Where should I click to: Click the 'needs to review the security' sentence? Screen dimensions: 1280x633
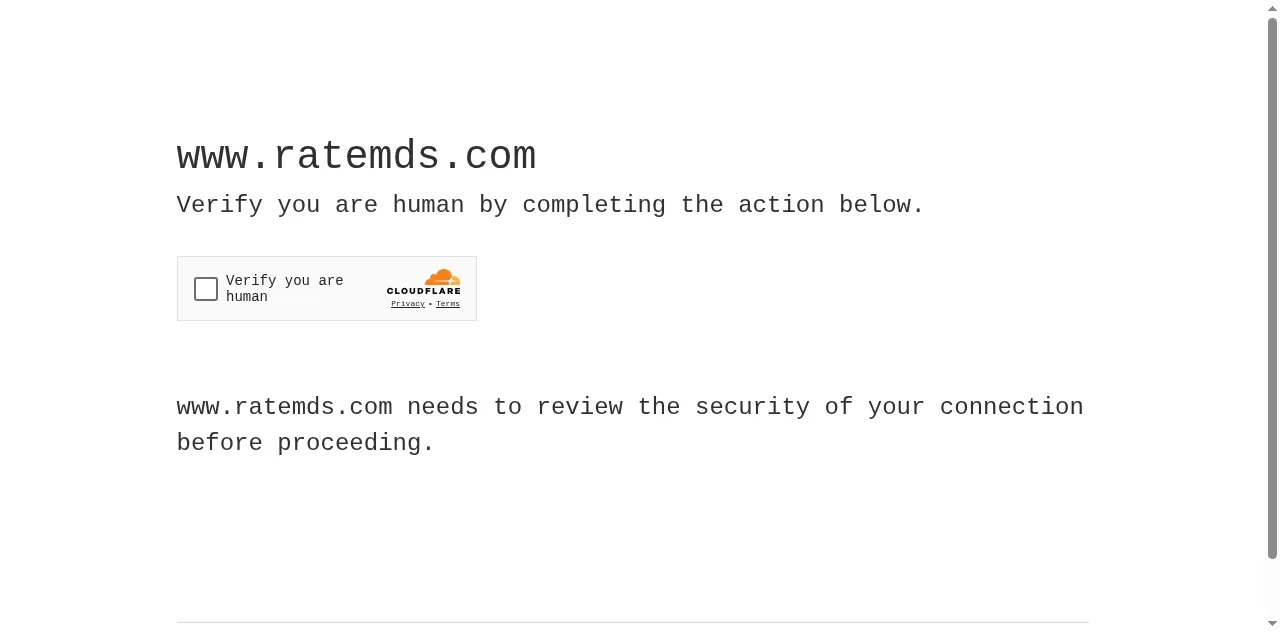tap(608, 407)
